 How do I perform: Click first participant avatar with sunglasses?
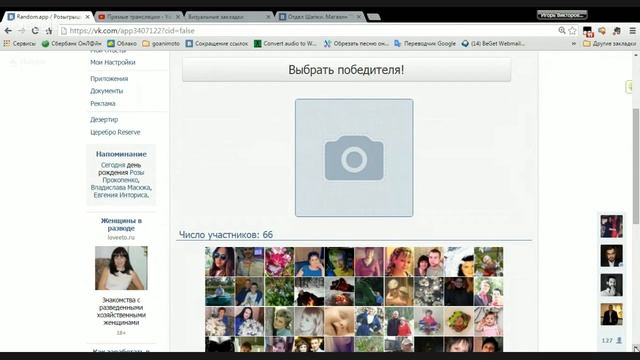point(220,262)
